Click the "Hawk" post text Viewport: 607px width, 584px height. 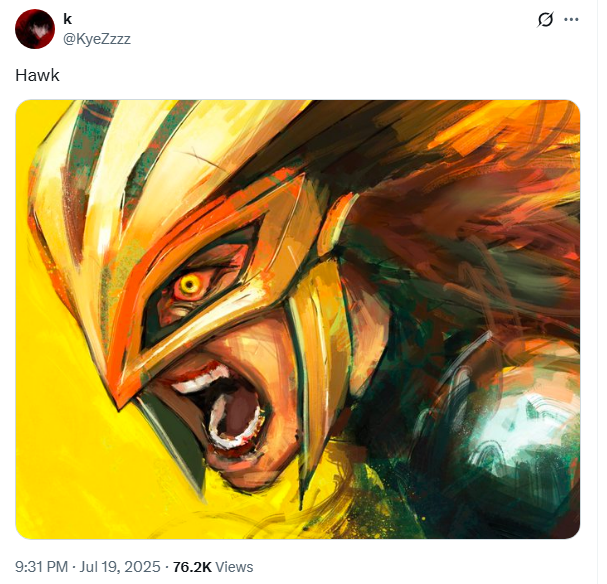point(37,75)
